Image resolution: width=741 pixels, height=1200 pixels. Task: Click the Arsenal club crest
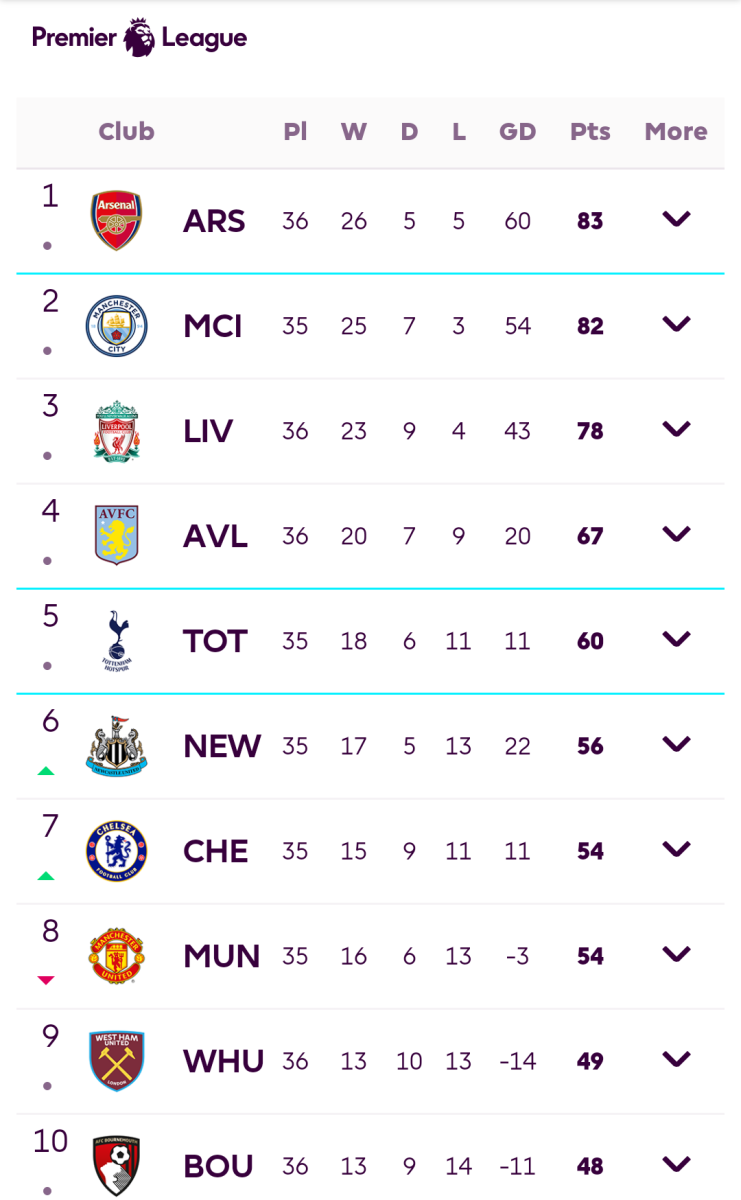click(x=117, y=221)
